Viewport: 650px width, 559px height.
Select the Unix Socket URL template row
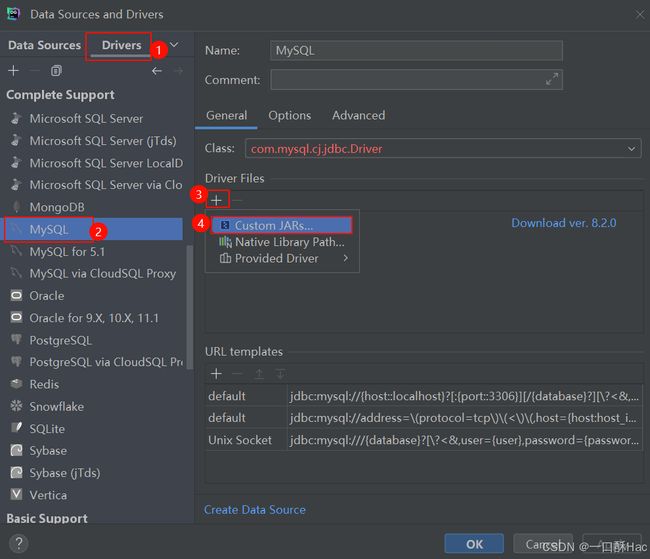(x=424, y=440)
